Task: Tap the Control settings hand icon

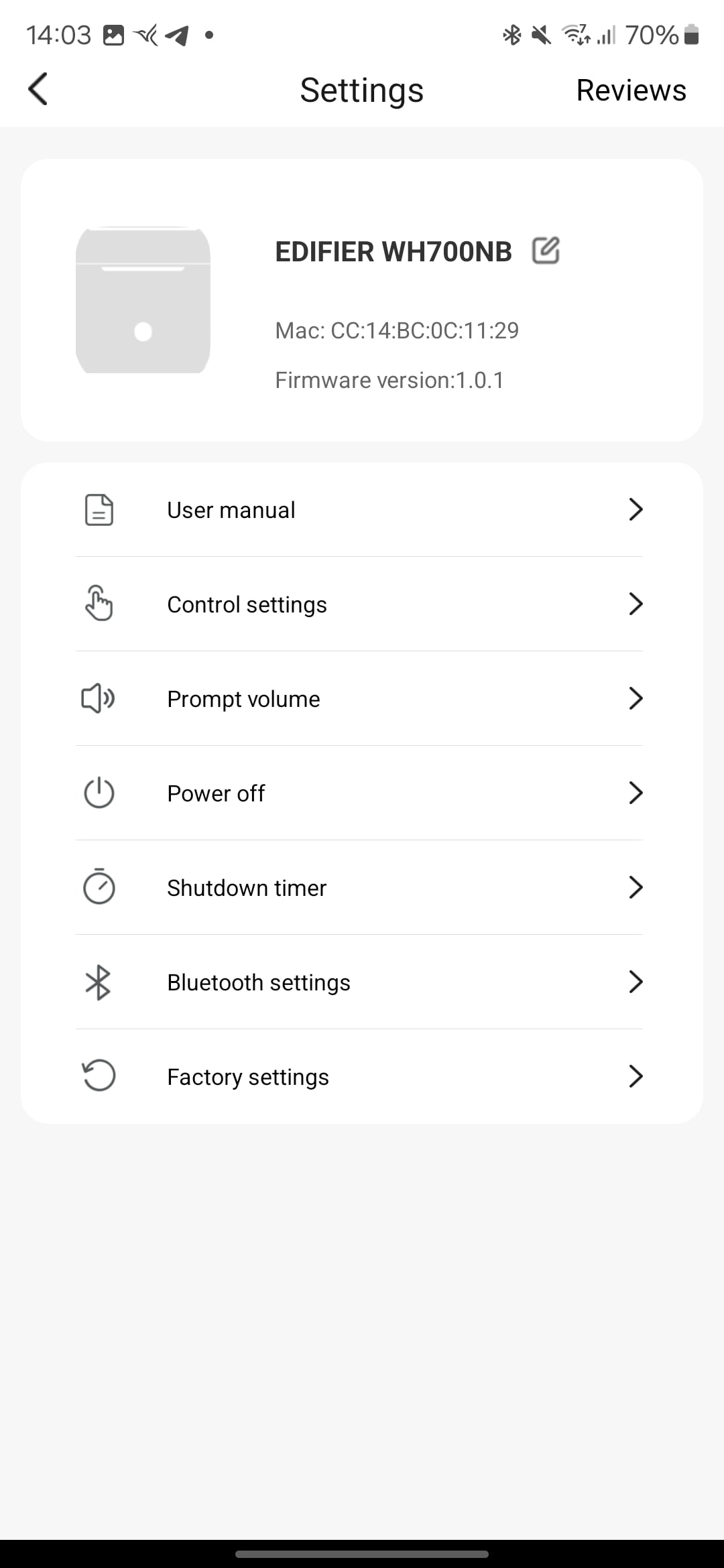Action: click(99, 604)
